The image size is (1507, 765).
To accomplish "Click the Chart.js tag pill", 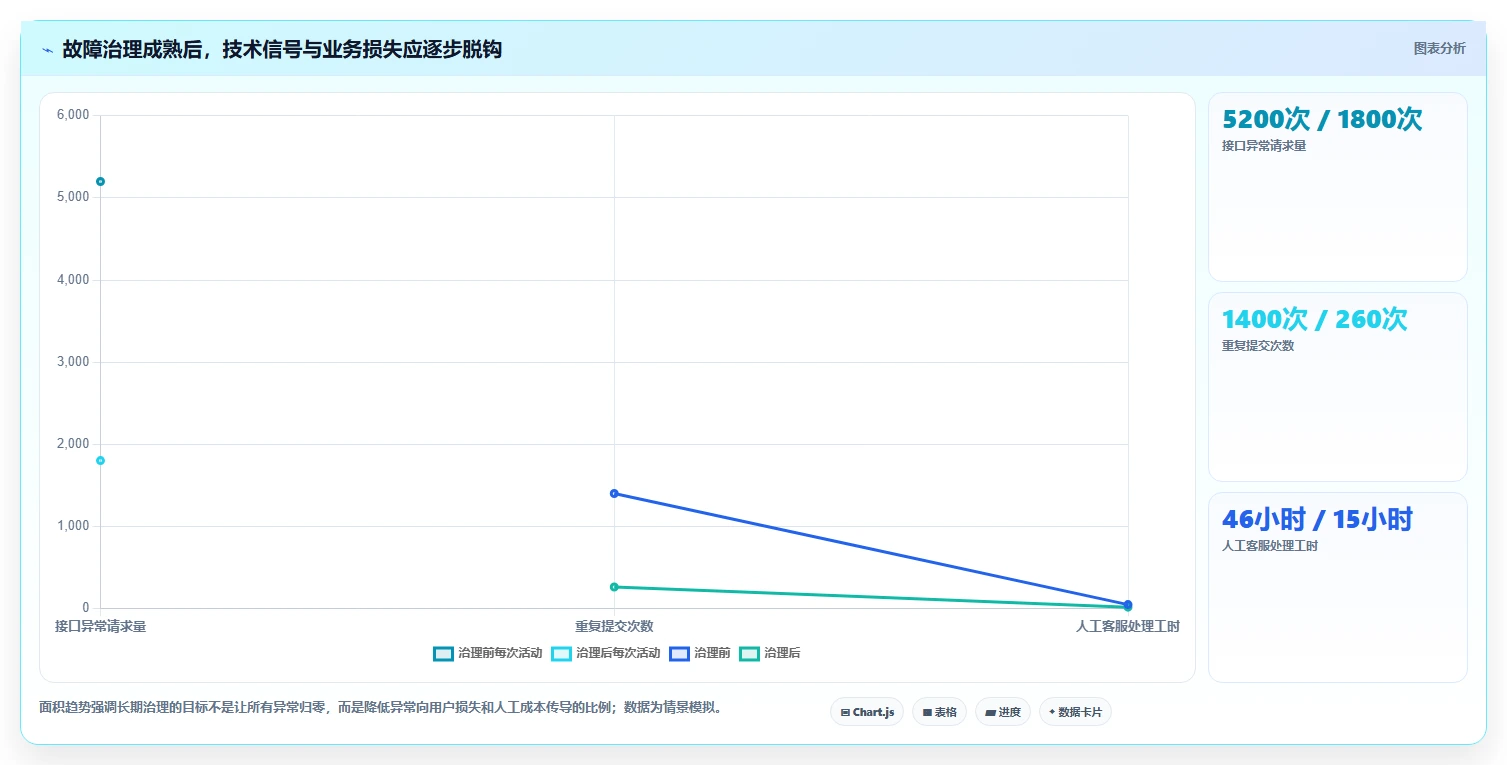I will click(x=867, y=712).
